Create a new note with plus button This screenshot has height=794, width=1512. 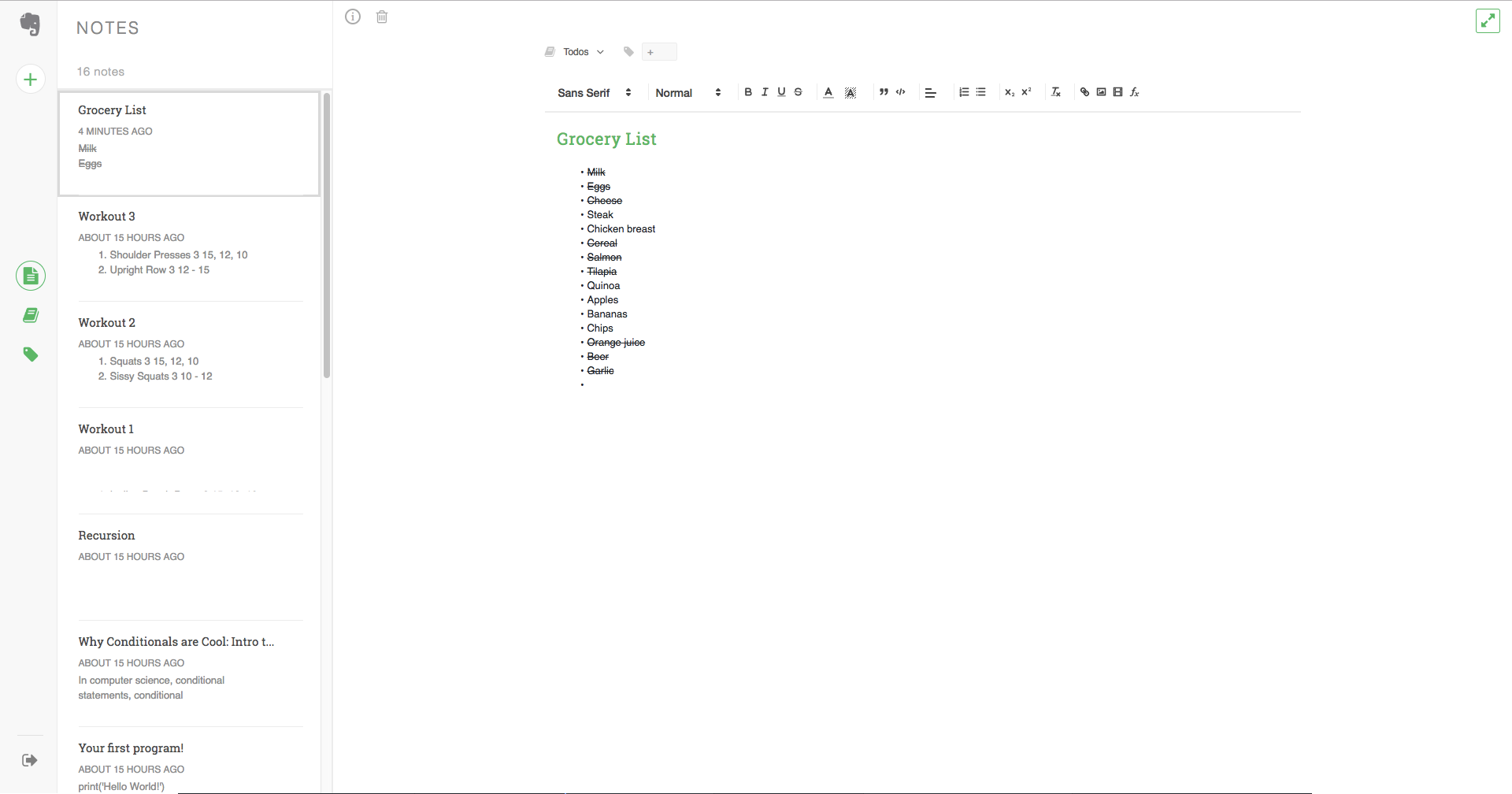point(30,79)
